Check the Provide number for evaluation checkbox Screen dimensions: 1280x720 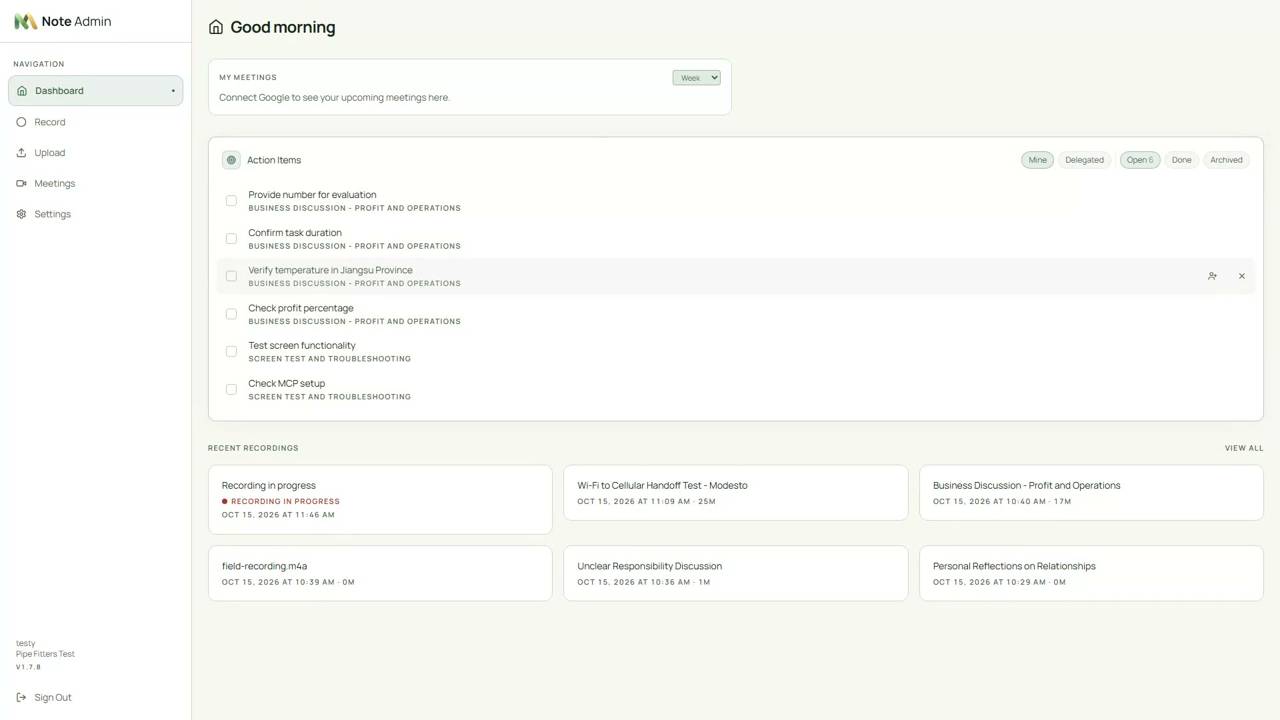[231, 201]
